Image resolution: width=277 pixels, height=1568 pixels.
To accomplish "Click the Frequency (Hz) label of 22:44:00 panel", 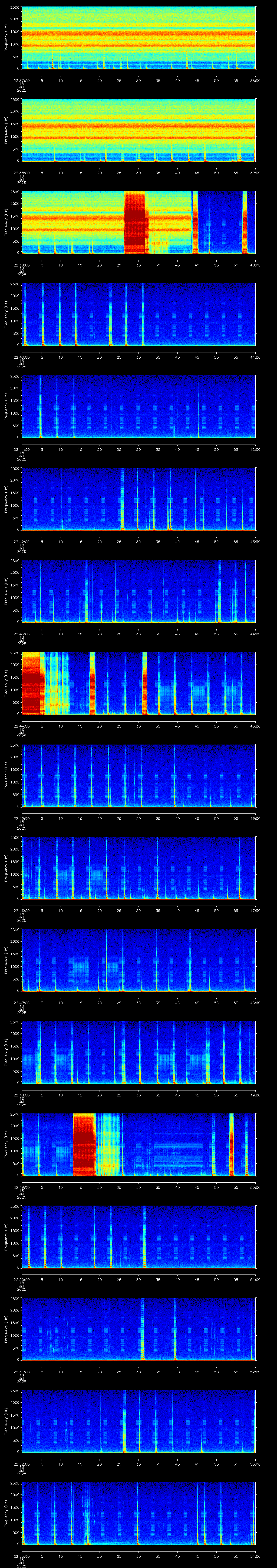I will click(x=6, y=683).
